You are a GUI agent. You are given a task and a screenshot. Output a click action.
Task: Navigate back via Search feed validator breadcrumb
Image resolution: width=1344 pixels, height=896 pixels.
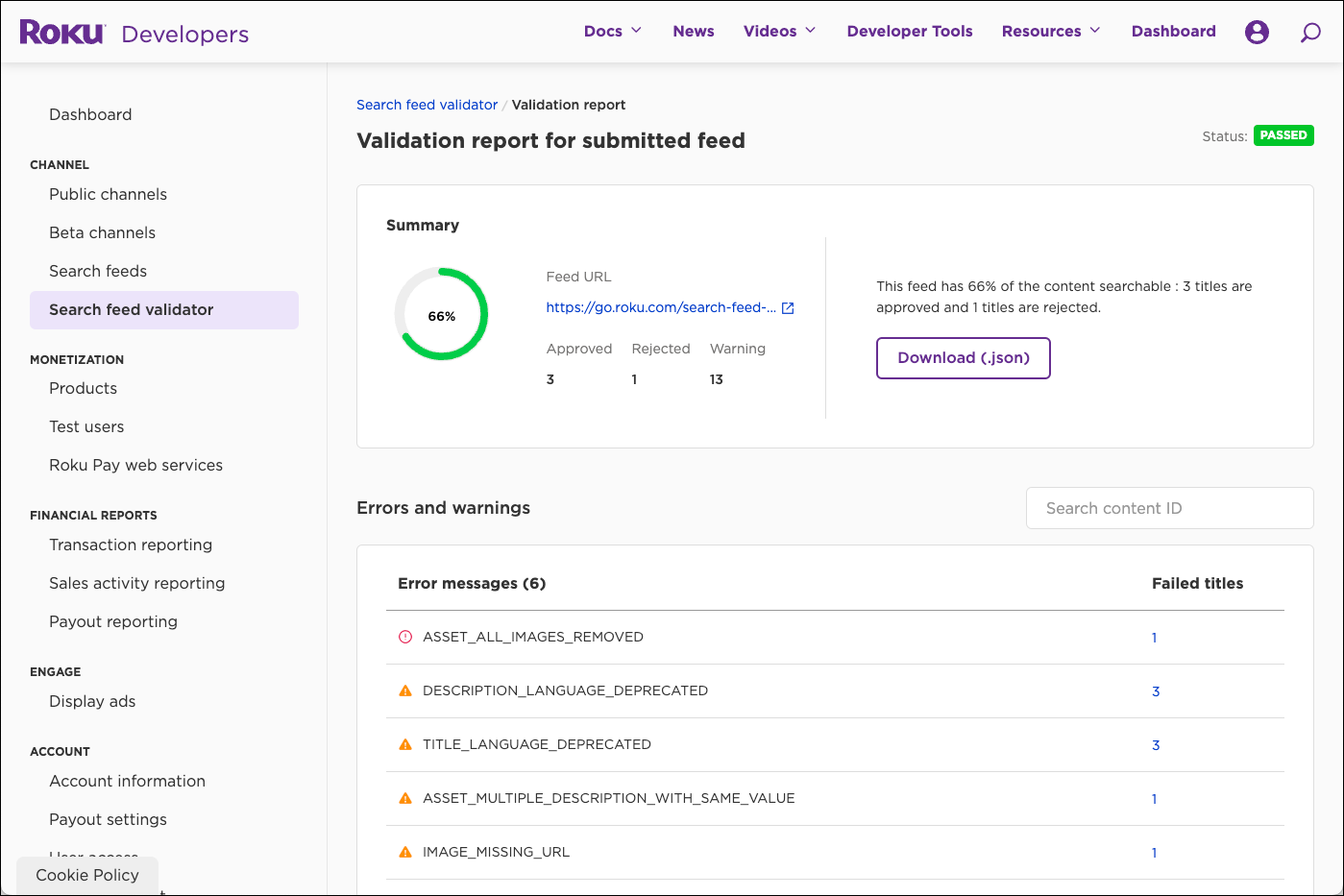427,105
